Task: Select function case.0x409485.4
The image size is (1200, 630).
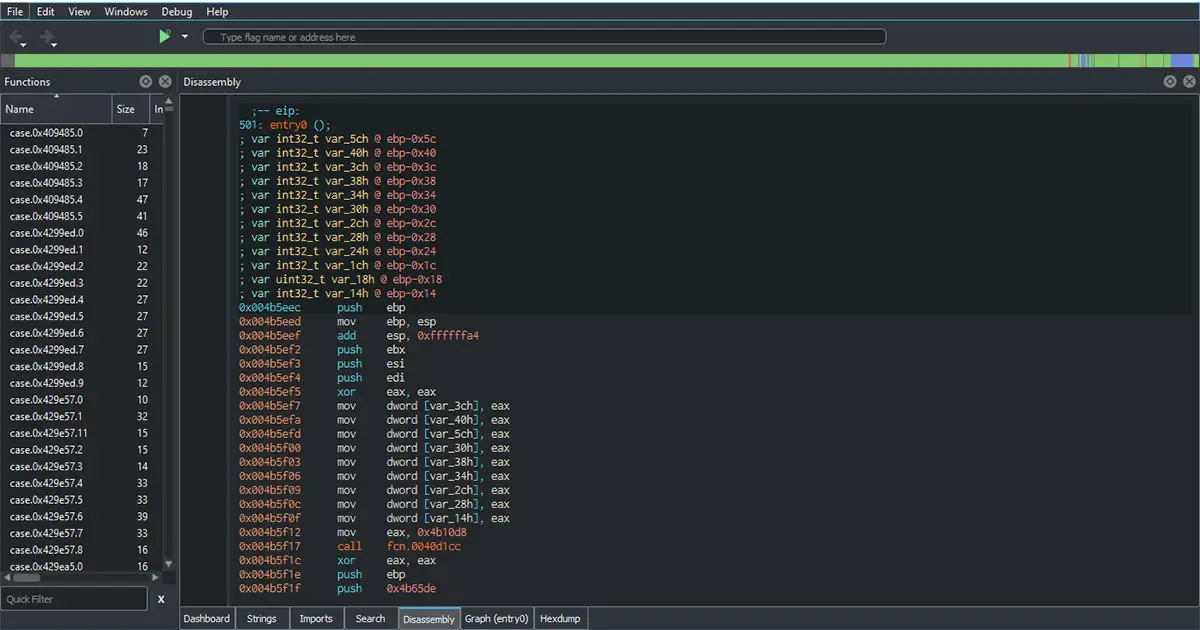Action: 80,199
